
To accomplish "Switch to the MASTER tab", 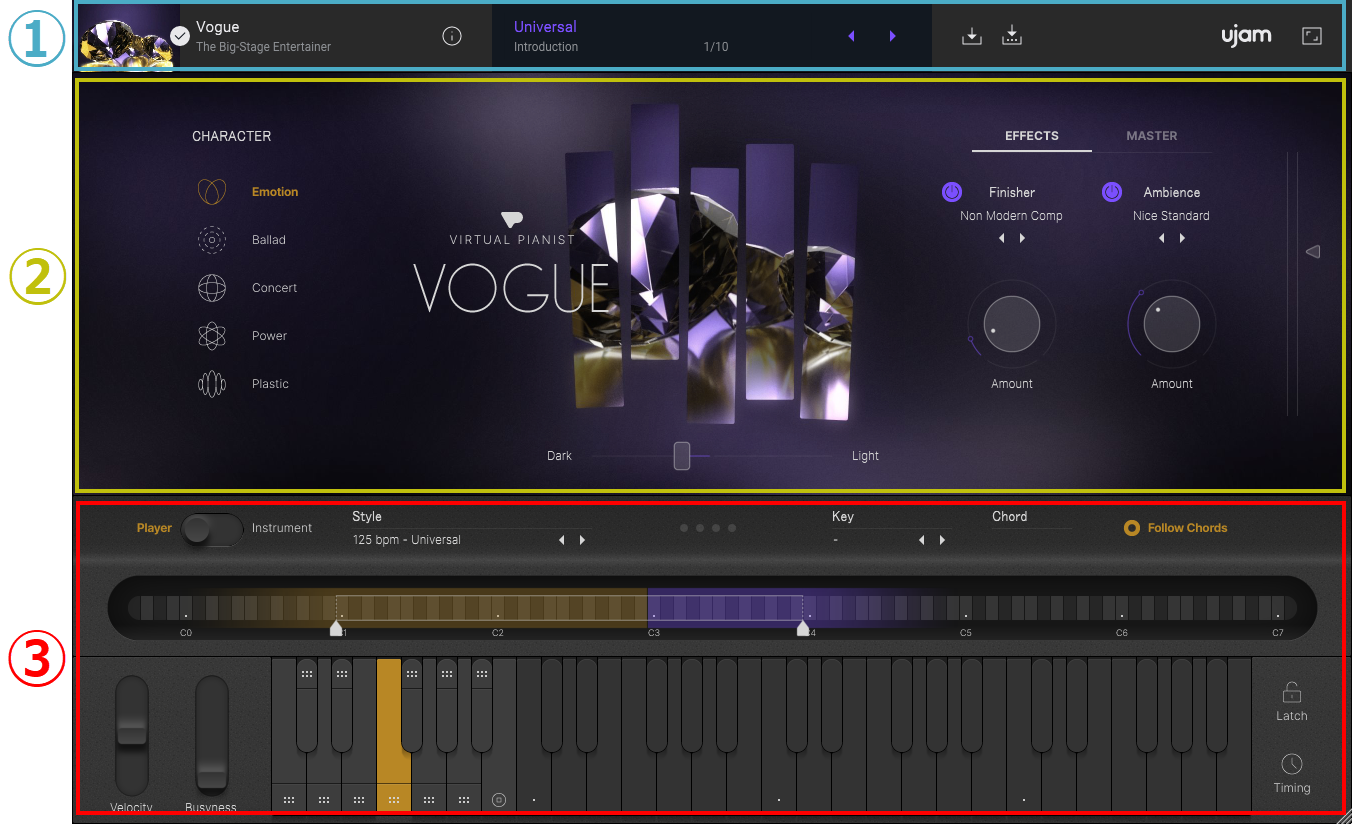I will (x=1152, y=136).
